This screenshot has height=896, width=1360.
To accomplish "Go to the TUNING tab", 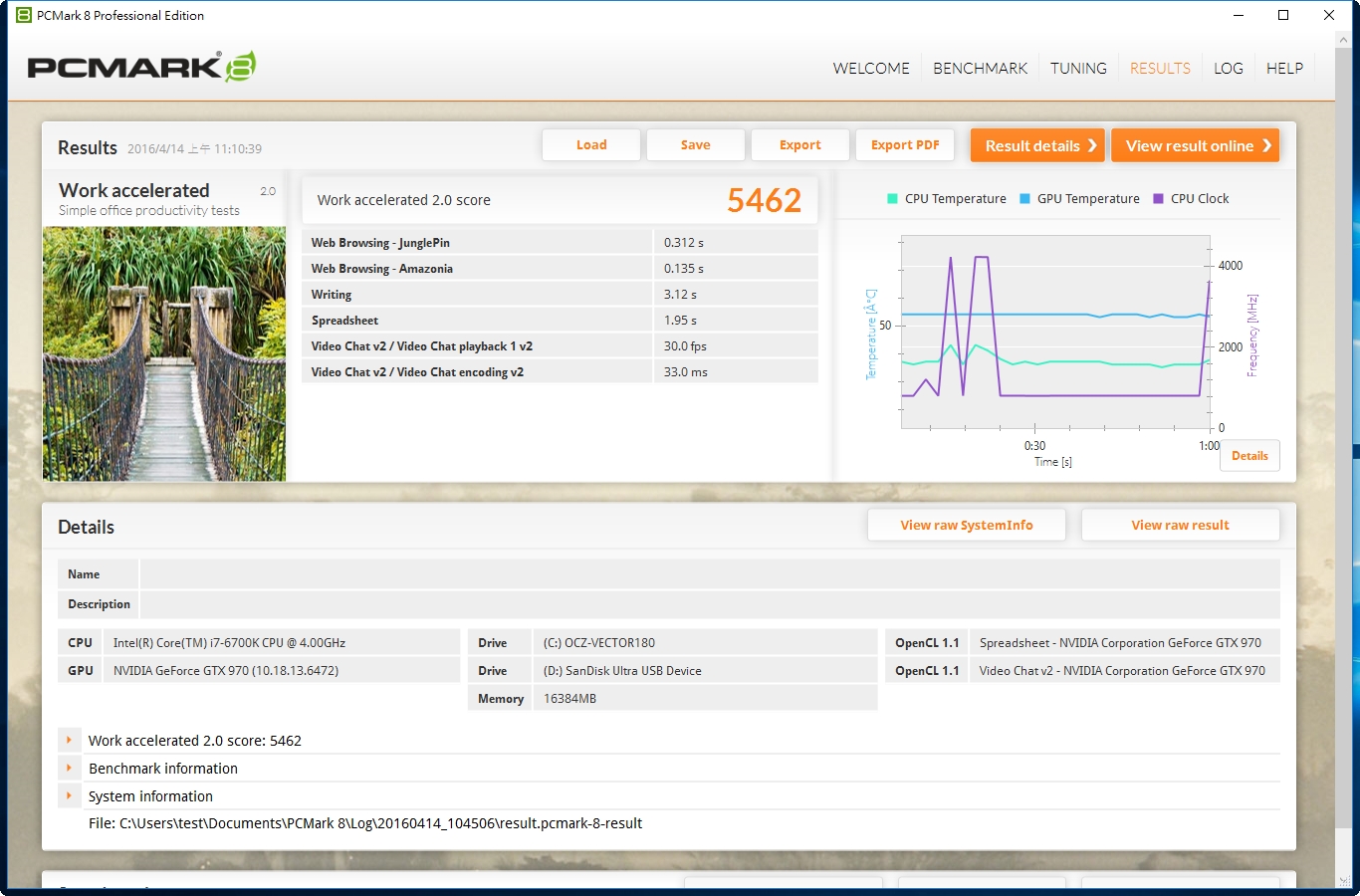I will [x=1078, y=68].
